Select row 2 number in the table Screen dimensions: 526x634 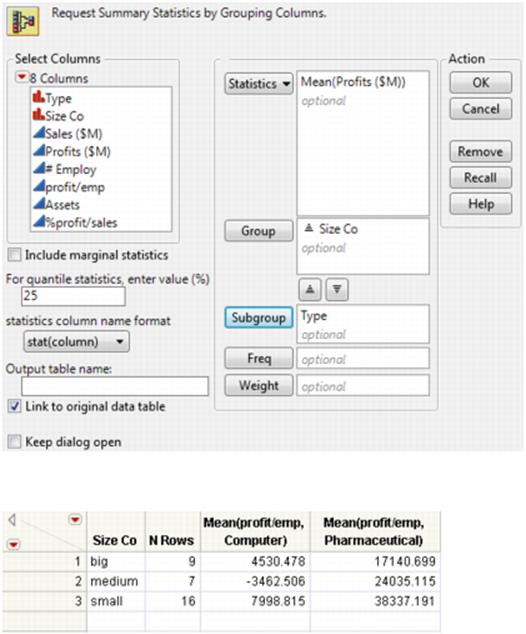pos(44,581)
